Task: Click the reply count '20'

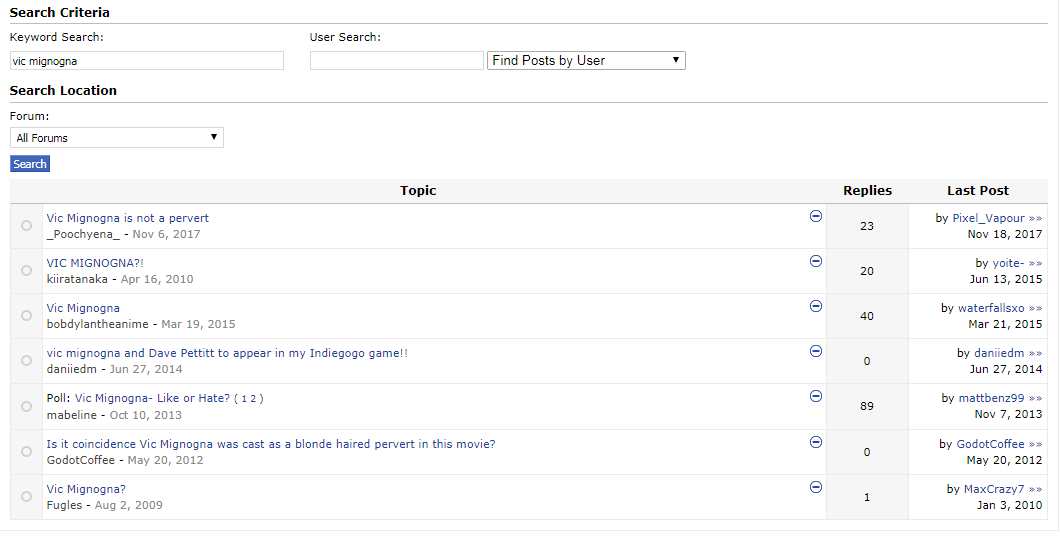Action: [x=867, y=271]
